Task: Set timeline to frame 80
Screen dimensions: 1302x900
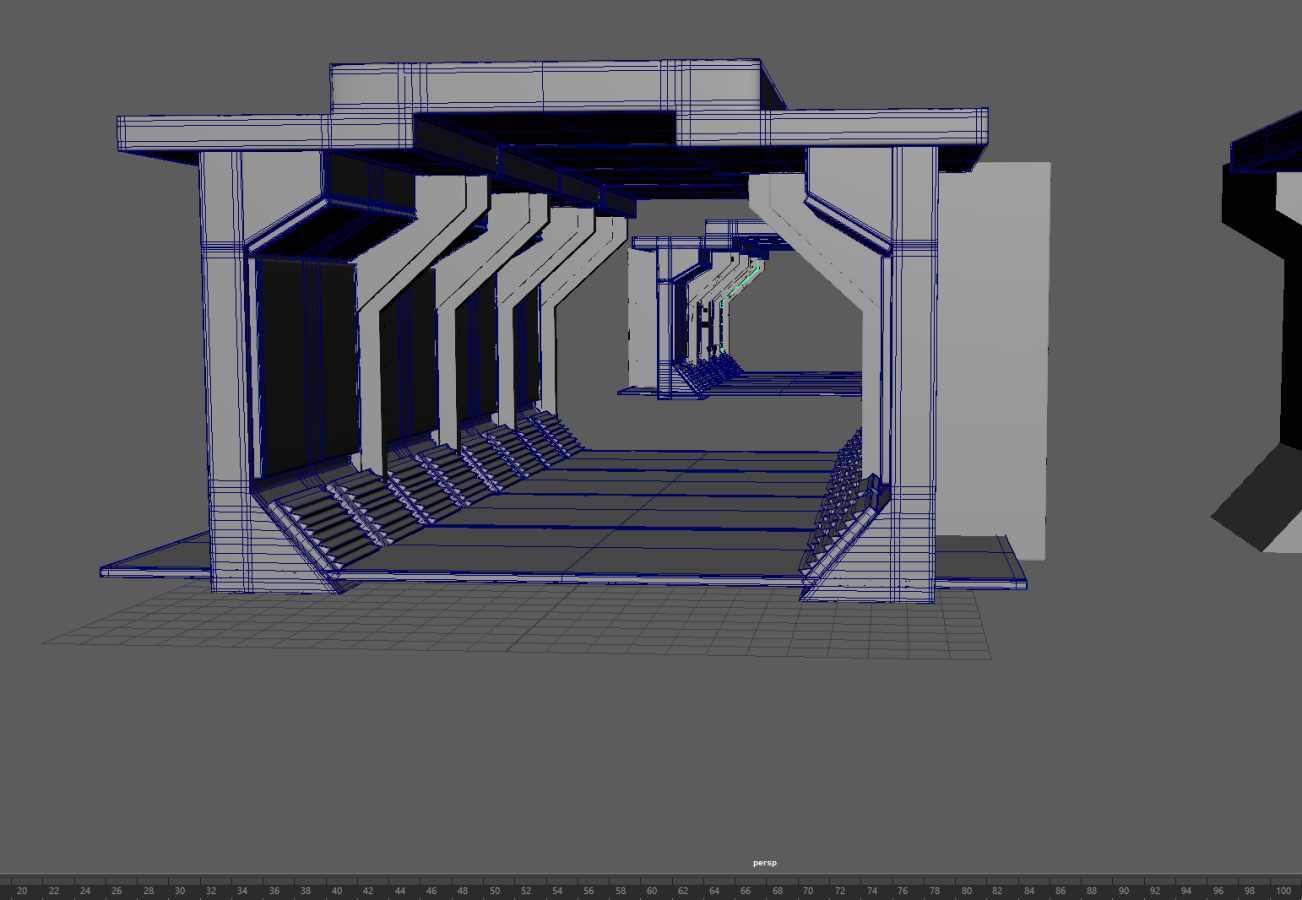Action: pos(965,890)
